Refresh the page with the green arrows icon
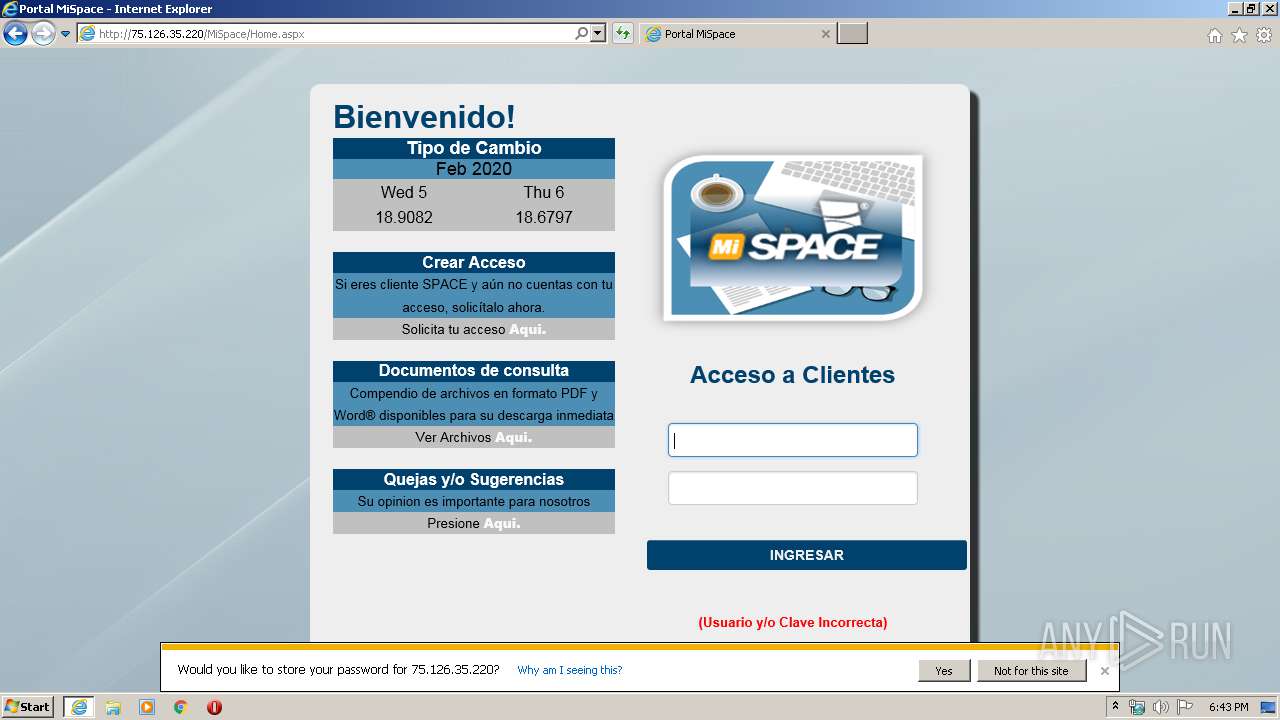The image size is (1280, 720). 623,34
